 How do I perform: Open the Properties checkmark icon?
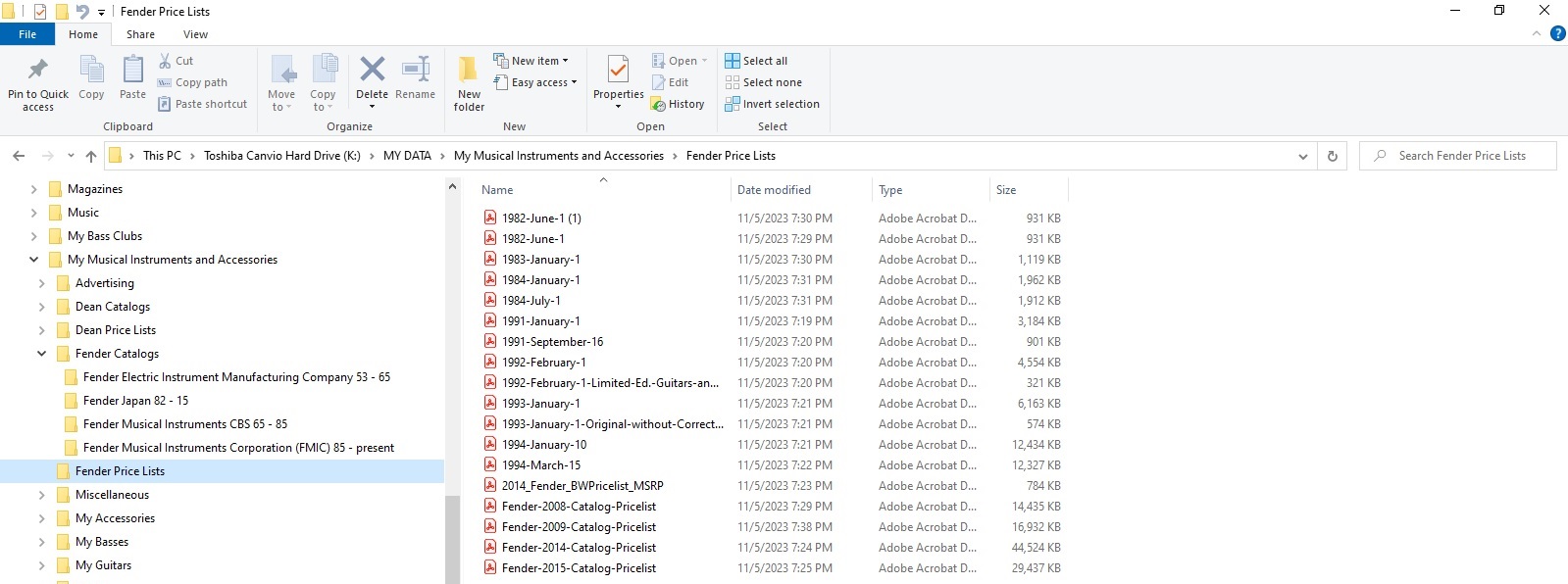pos(618,71)
